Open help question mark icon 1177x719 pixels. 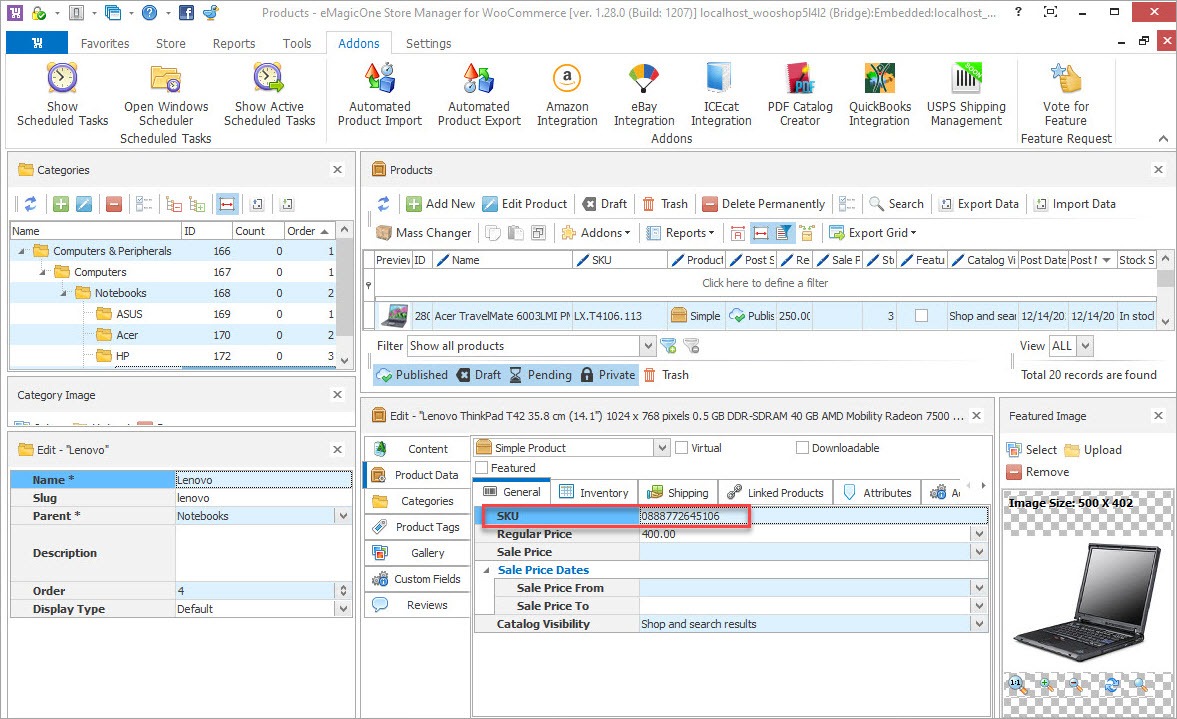[x=149, y=13]
